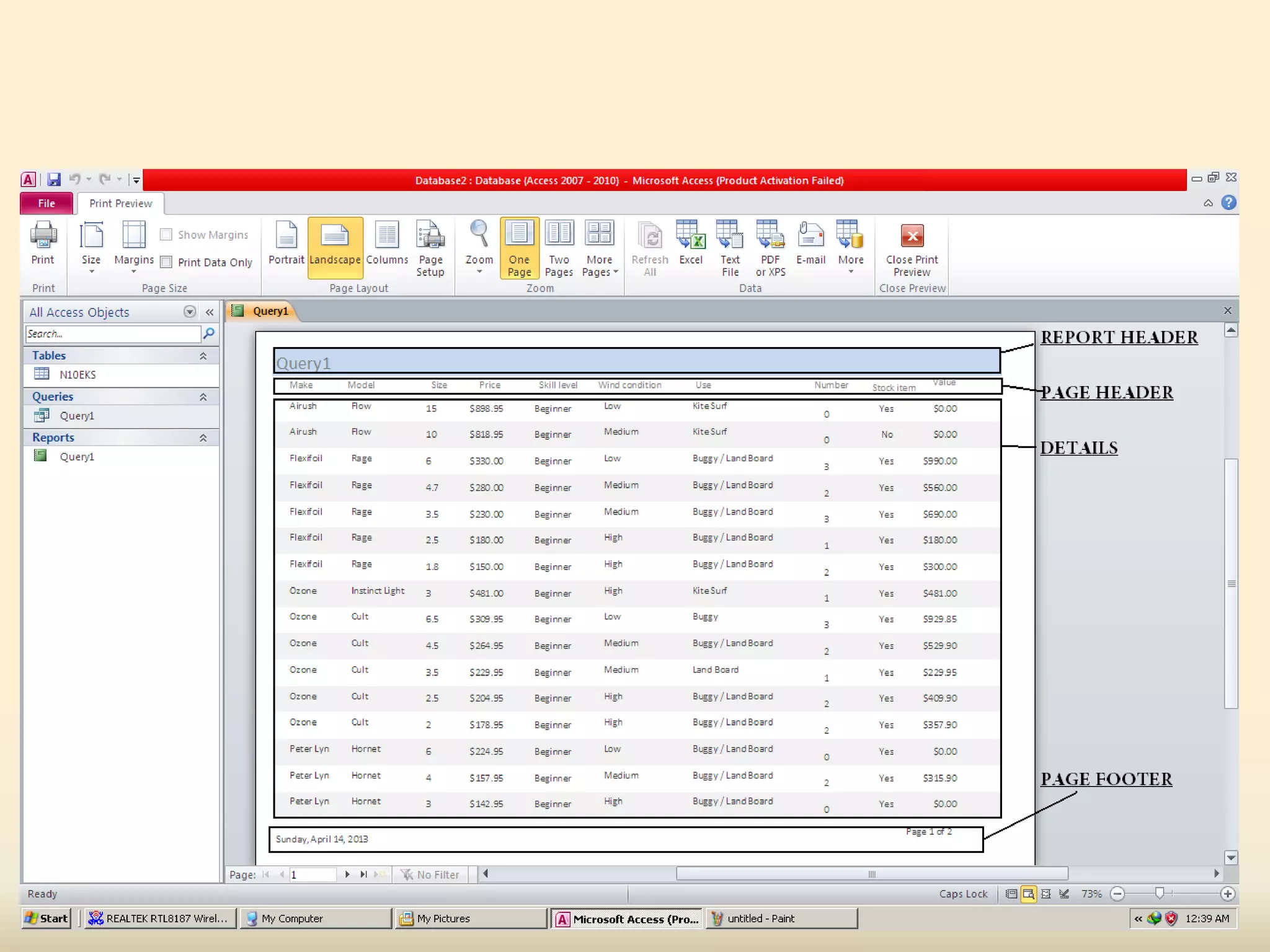
Task: Toggle the Show Margins checkbox
Action: 166,235
